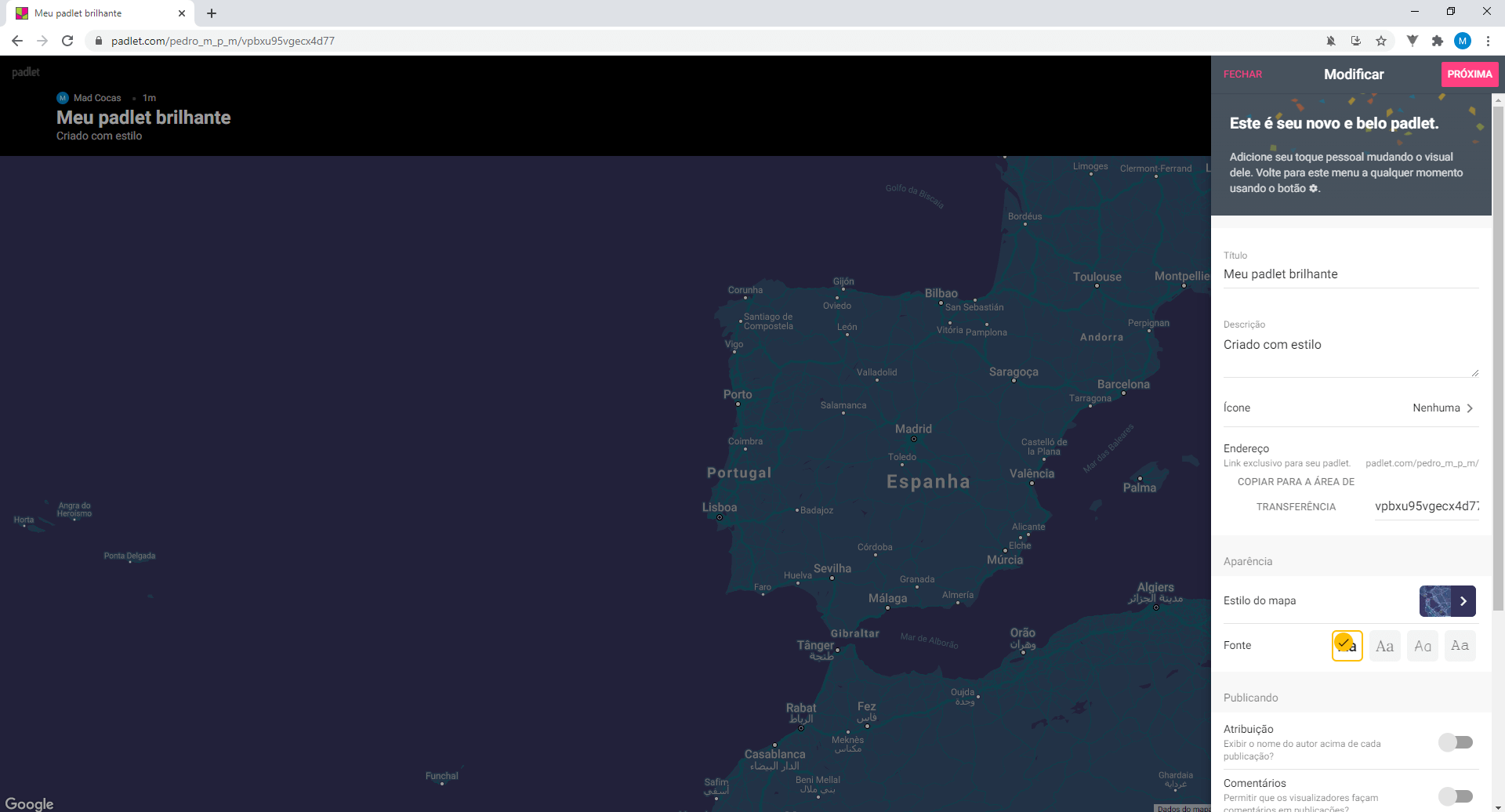1505x812 pixels.
Task: Open the Mad Cocas author link
Action: pyautogui.click(x=97, y=98)
